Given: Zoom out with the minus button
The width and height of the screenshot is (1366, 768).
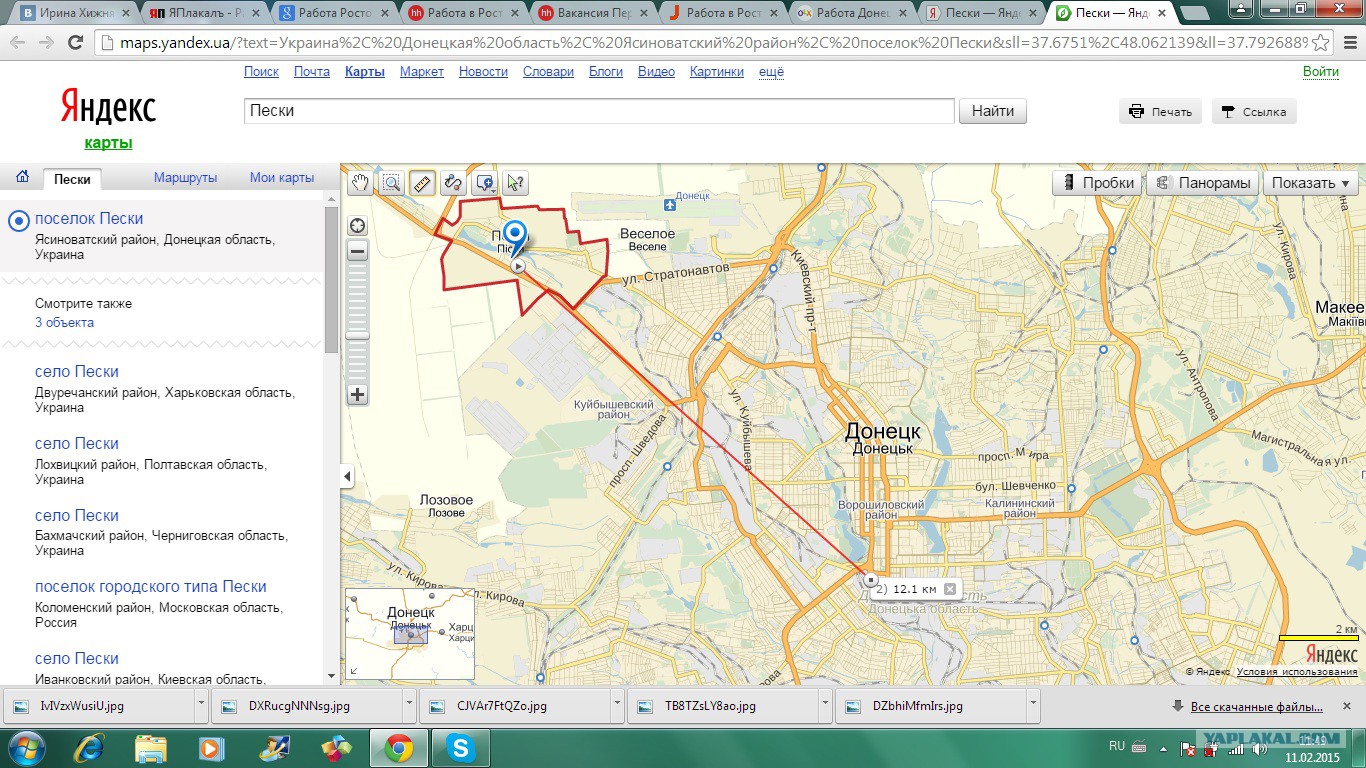Looking at the screenshot, I should 357,252.
